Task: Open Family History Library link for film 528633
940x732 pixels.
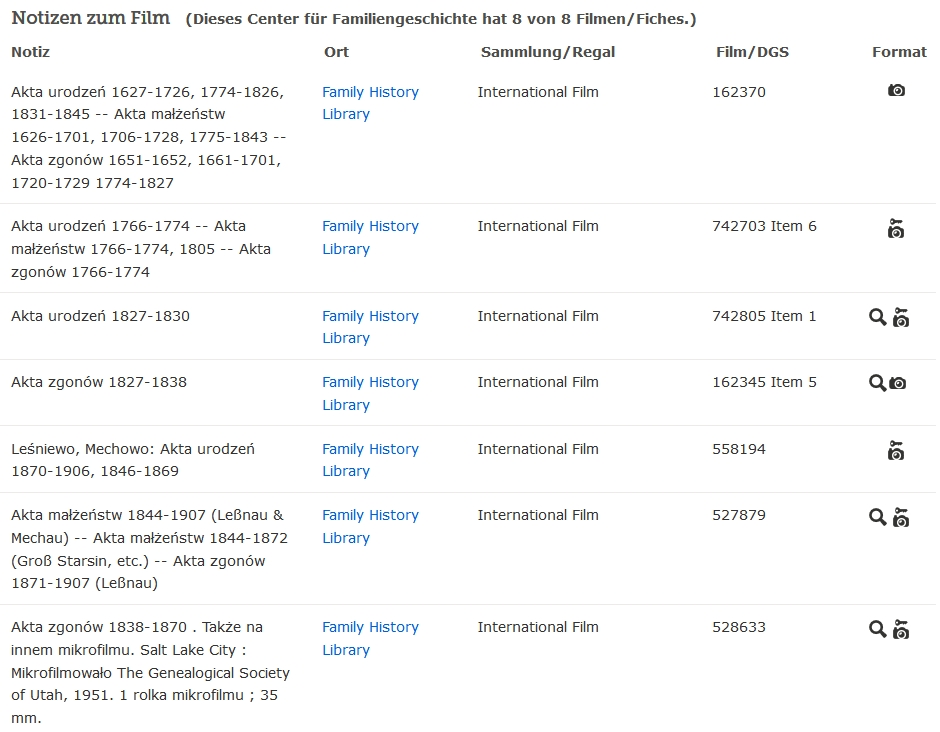Action: click(x=370, y=638)
